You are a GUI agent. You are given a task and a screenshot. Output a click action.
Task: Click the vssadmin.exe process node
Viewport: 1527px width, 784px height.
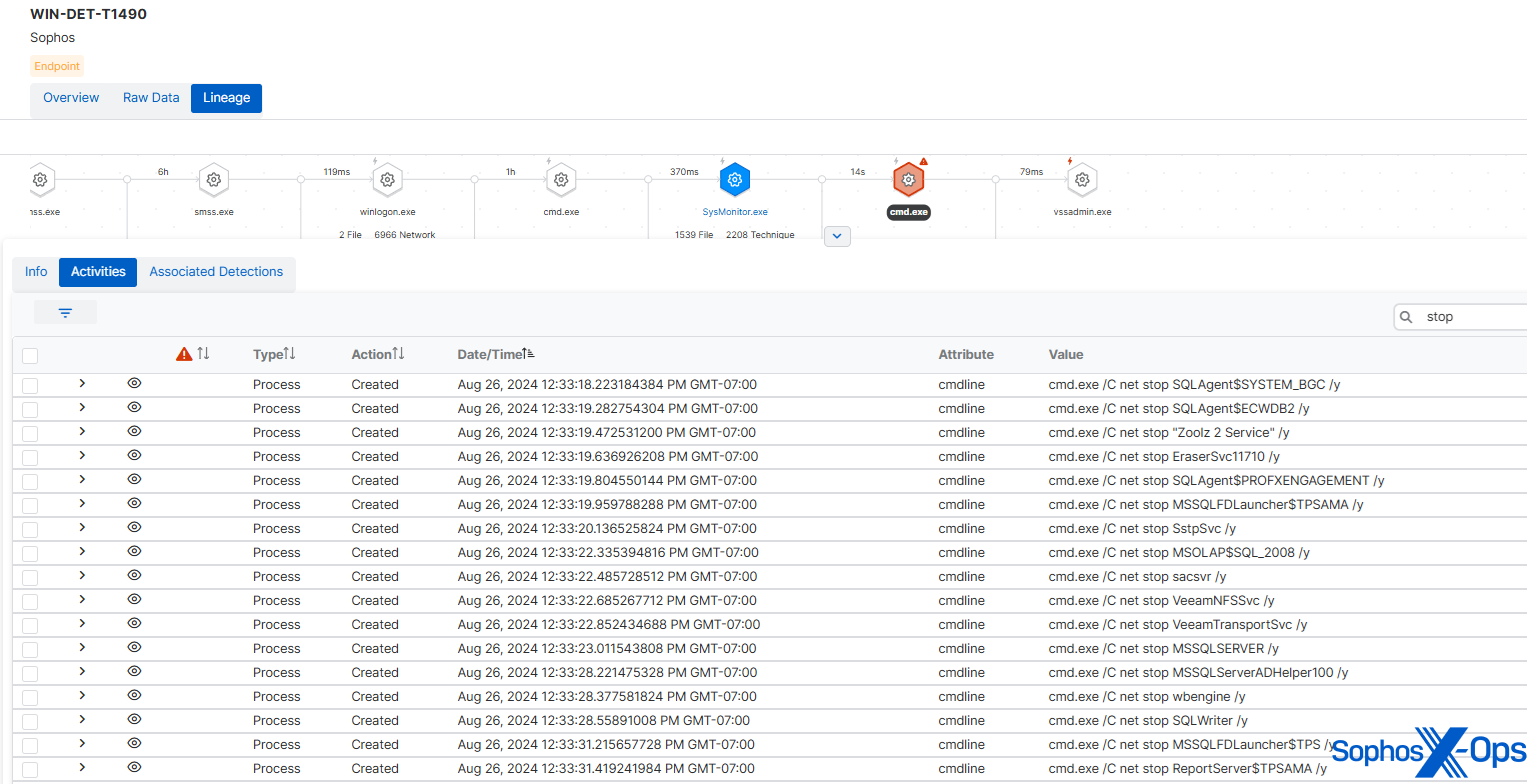(1082, 180)
